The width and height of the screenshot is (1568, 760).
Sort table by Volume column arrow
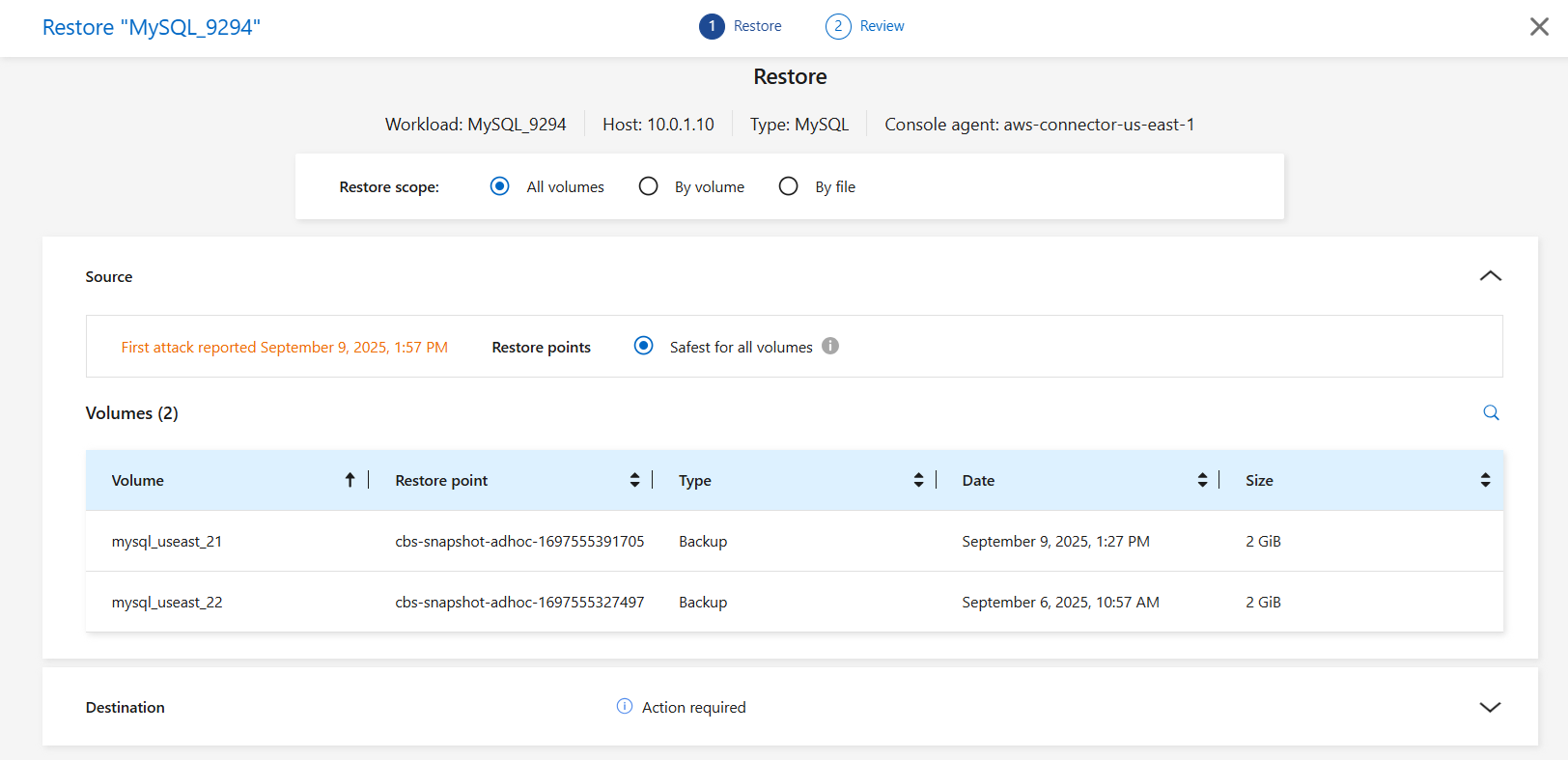coord(350,480)
